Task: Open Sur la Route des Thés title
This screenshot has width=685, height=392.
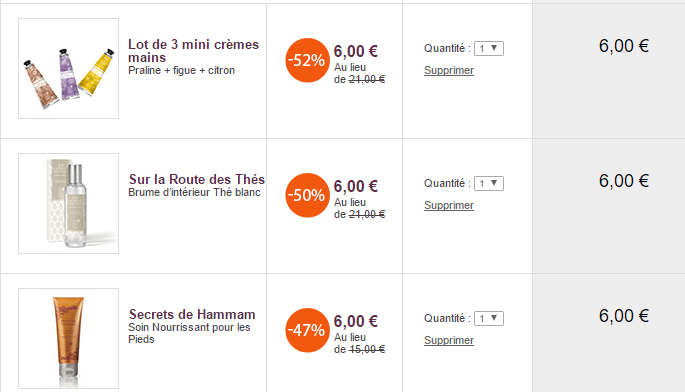Action: click(197, 179)
